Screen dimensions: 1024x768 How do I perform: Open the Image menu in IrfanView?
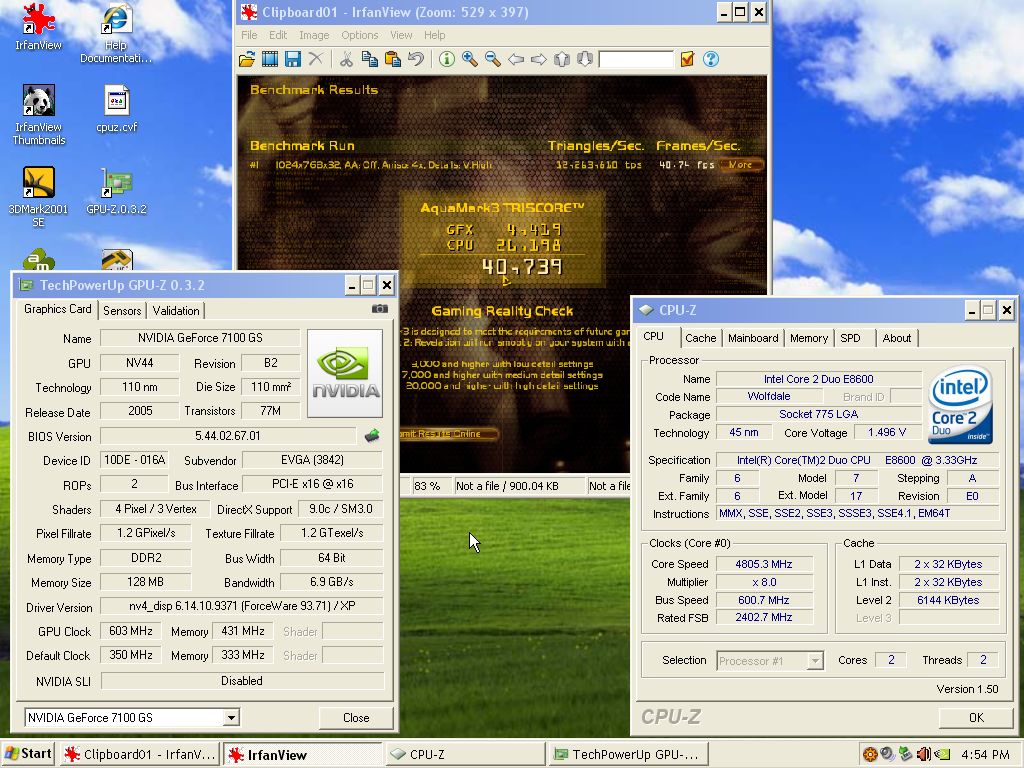(314, 35)
